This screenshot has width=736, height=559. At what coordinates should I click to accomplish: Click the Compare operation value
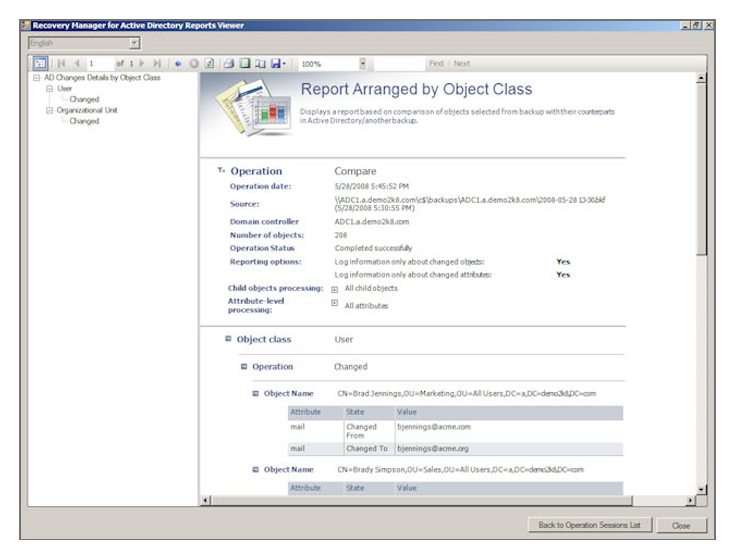355,171
